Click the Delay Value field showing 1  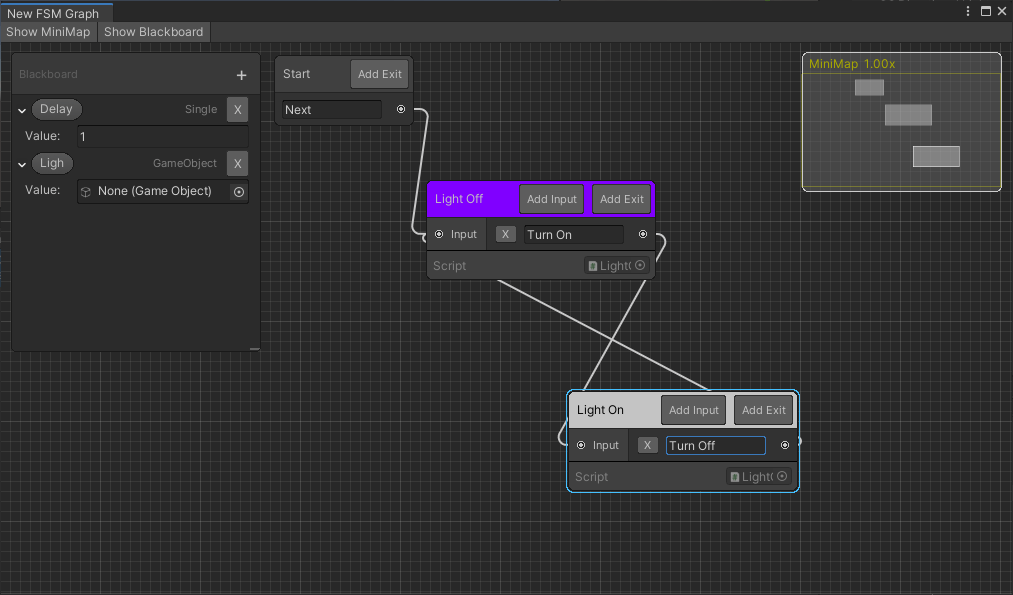(163, 136)
